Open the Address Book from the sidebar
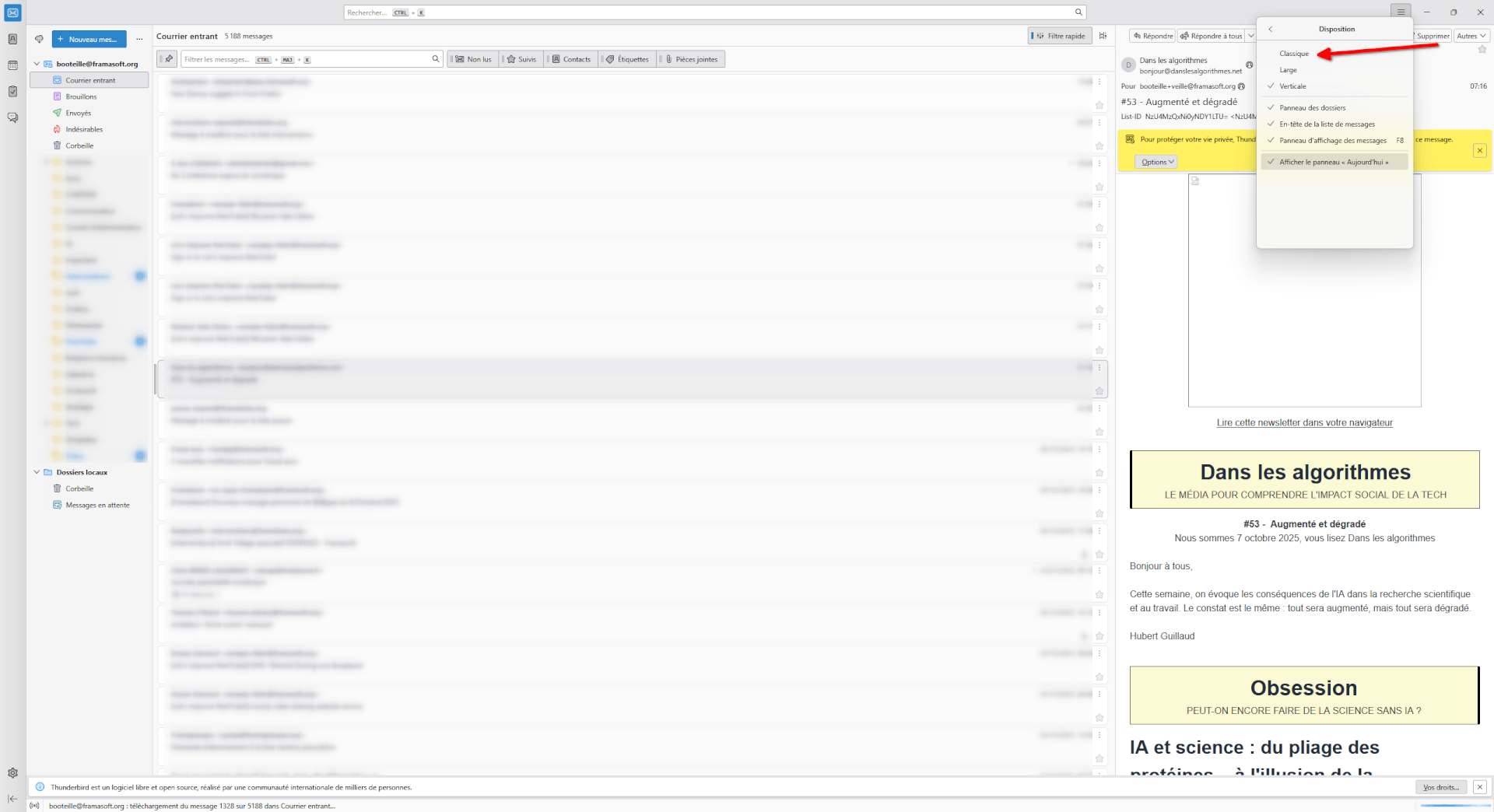The width and height of the screenshot is (1494, 812). coord(12,39)
